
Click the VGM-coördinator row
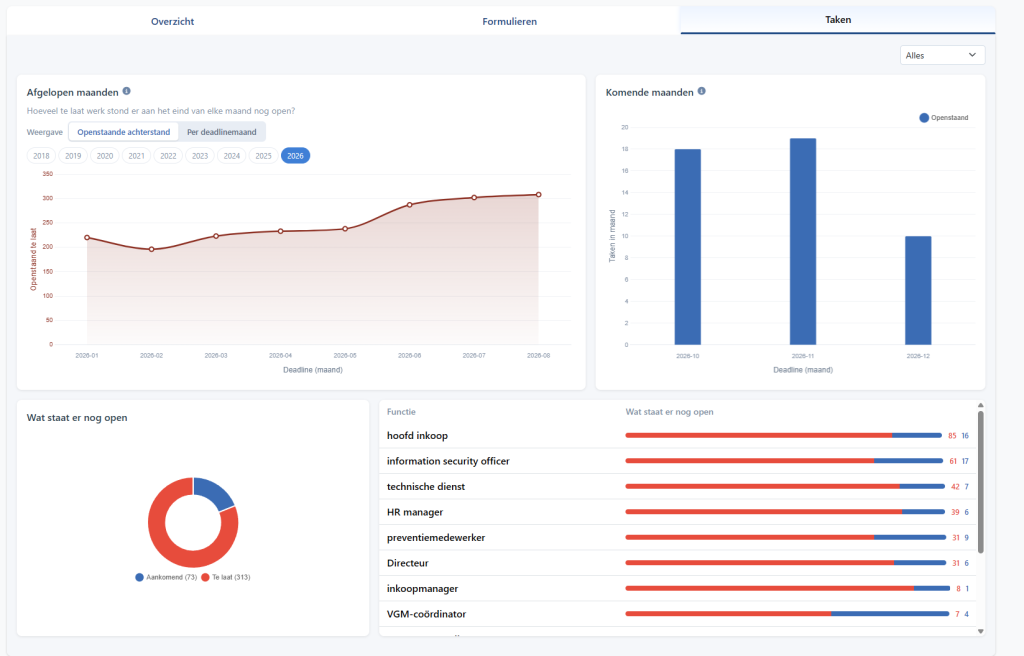(x=678, y=614)
